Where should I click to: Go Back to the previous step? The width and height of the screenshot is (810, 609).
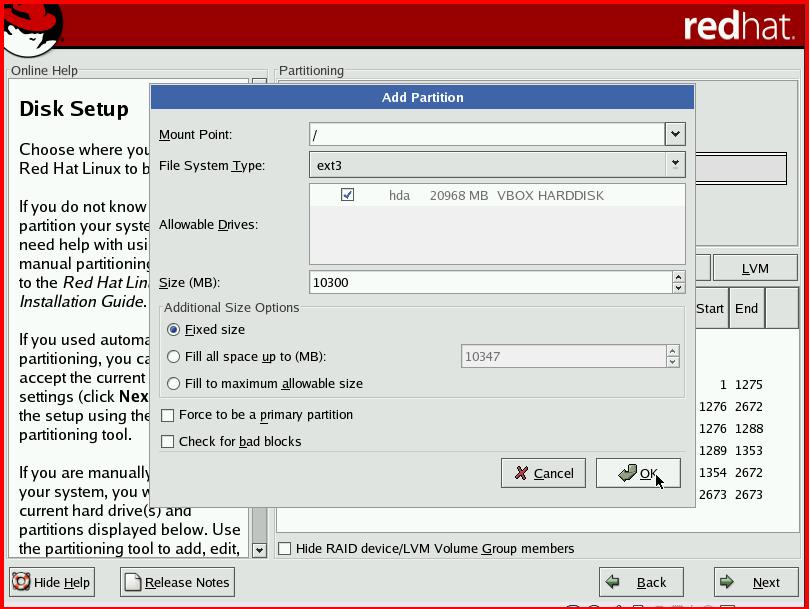pyautogui.click(x=641, y=582)
